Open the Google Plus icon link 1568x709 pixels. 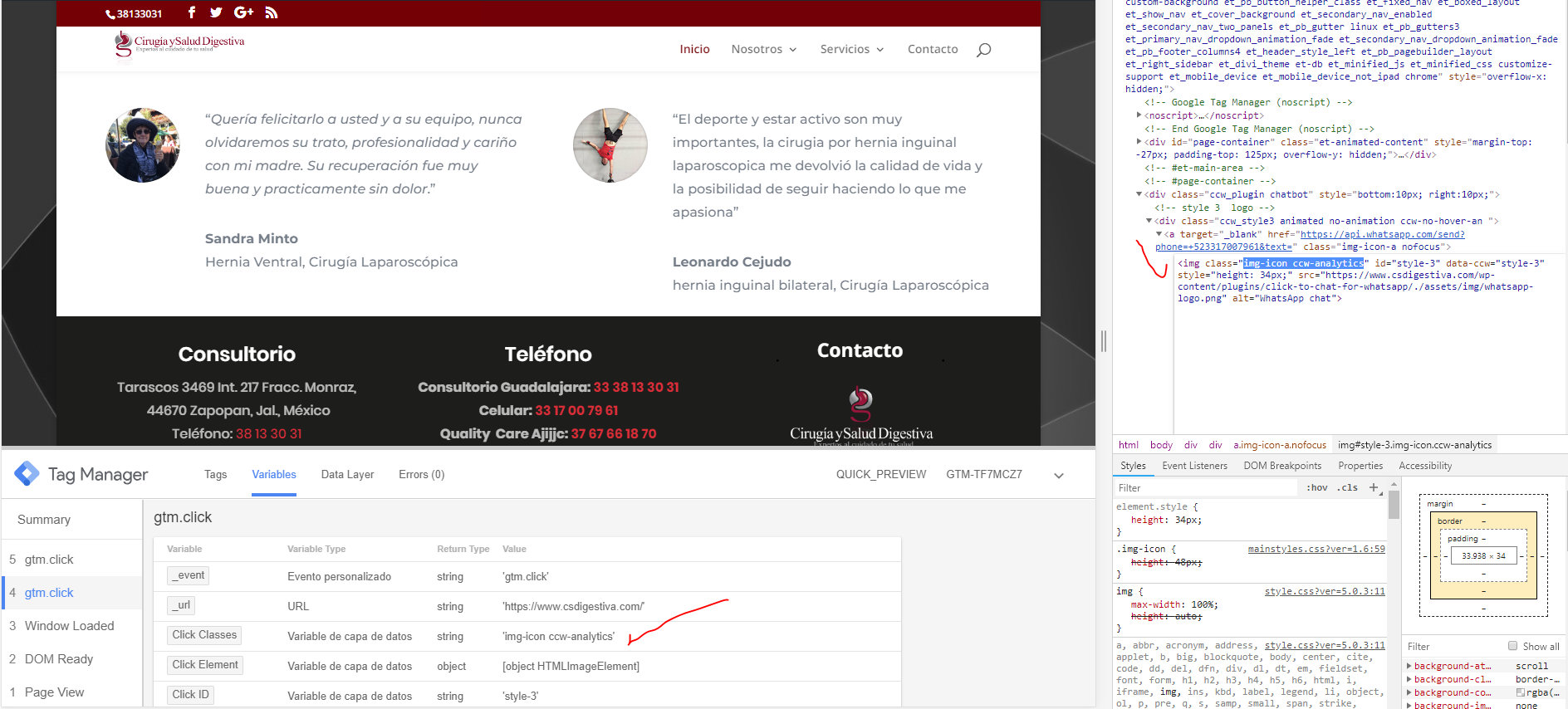click(243, 12)
